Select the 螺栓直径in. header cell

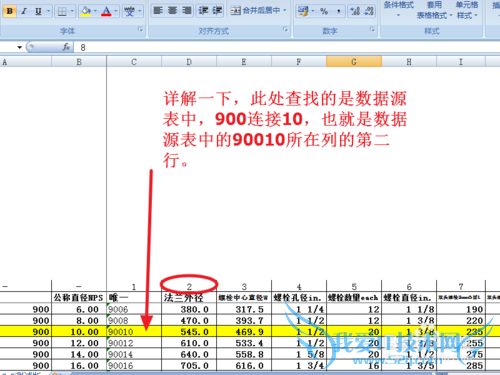[x=409, y=297]
